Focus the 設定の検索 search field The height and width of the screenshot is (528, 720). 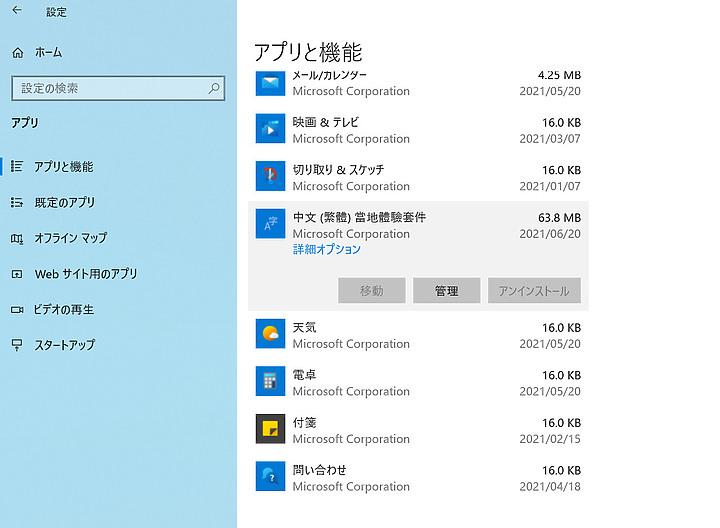(x=118, y=88)
